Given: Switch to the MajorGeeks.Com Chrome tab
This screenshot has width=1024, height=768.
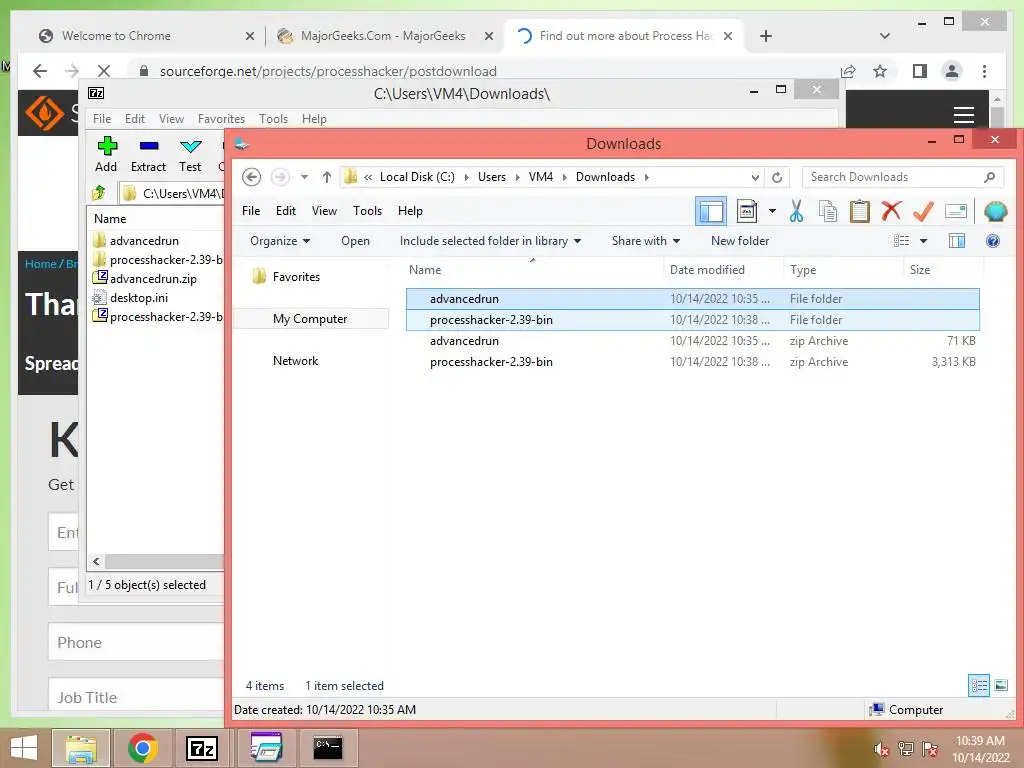Looking at the screenshot, I should [x=383, y=36].
